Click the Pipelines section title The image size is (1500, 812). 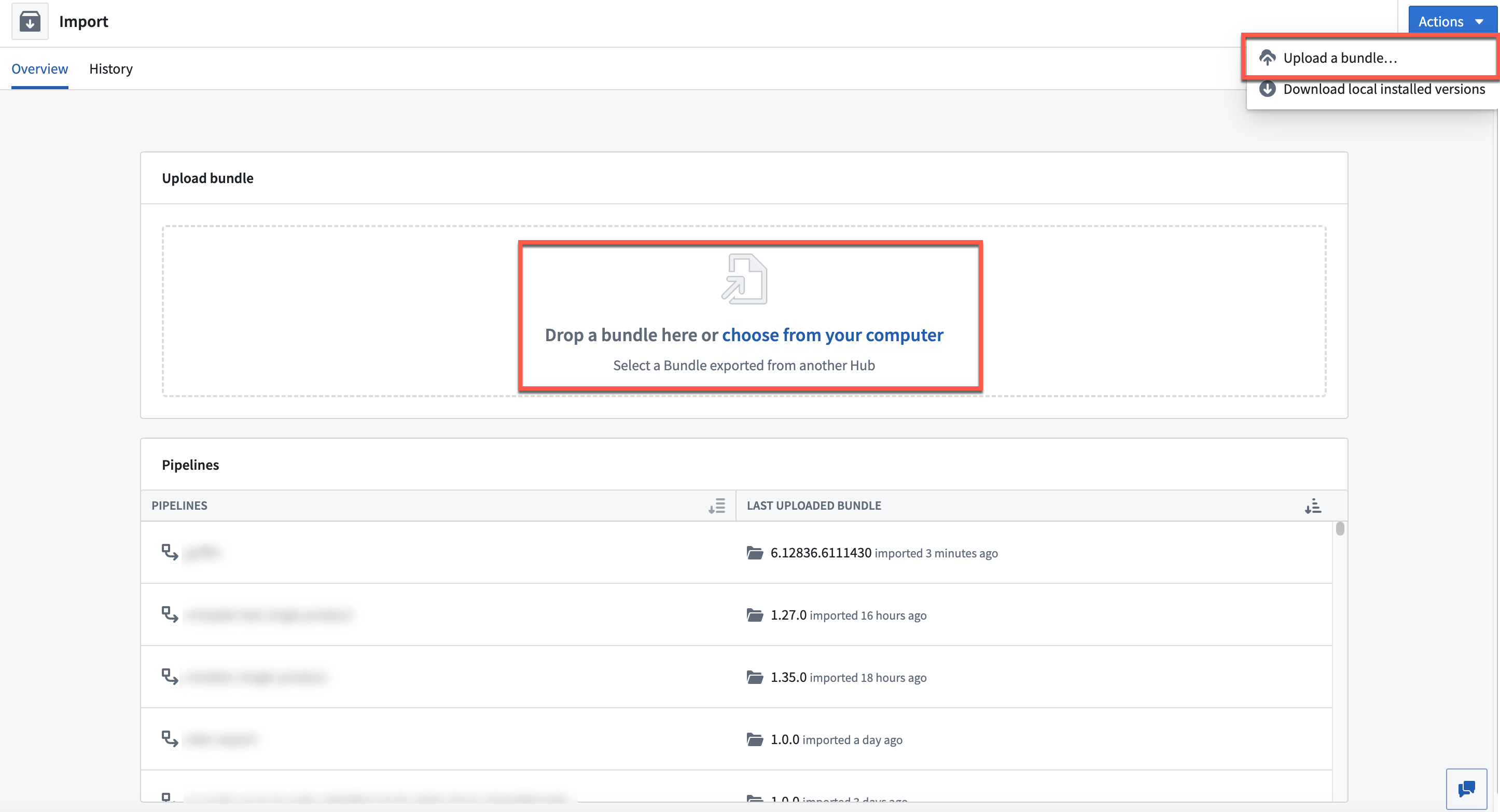coord(190,465)
